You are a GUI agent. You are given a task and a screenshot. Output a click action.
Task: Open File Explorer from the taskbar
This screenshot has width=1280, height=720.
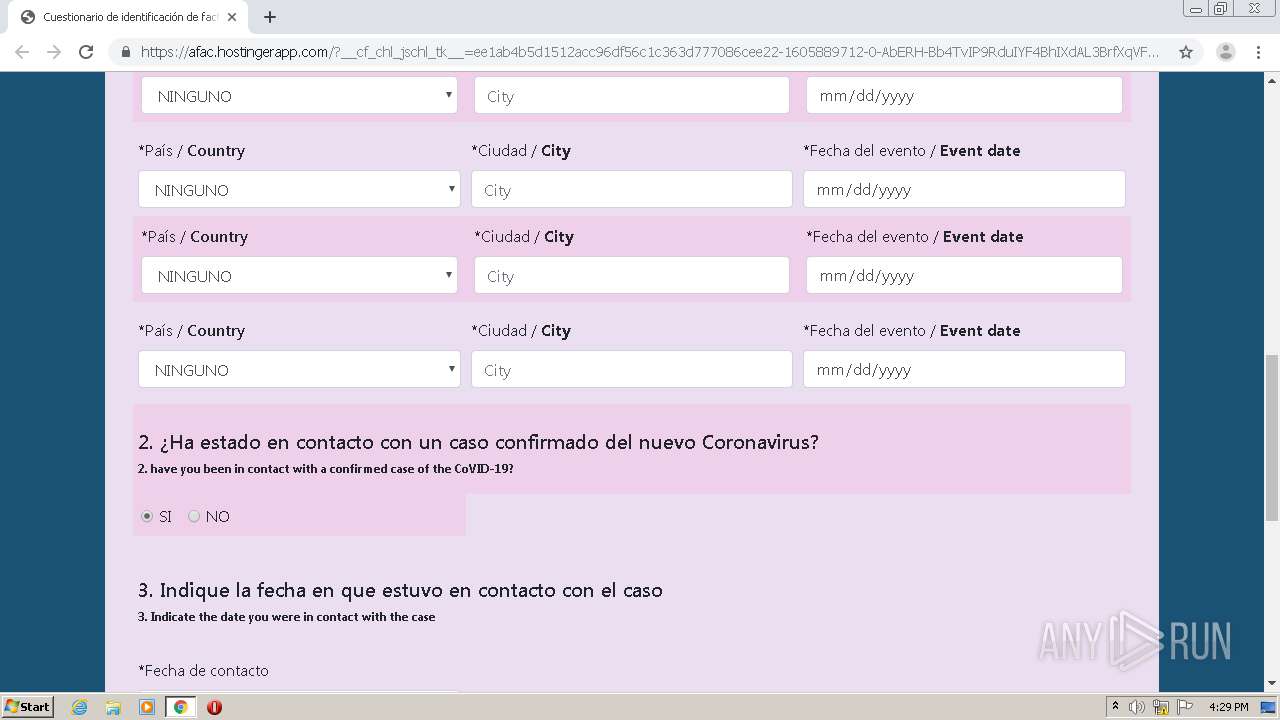tap(113, 707)
